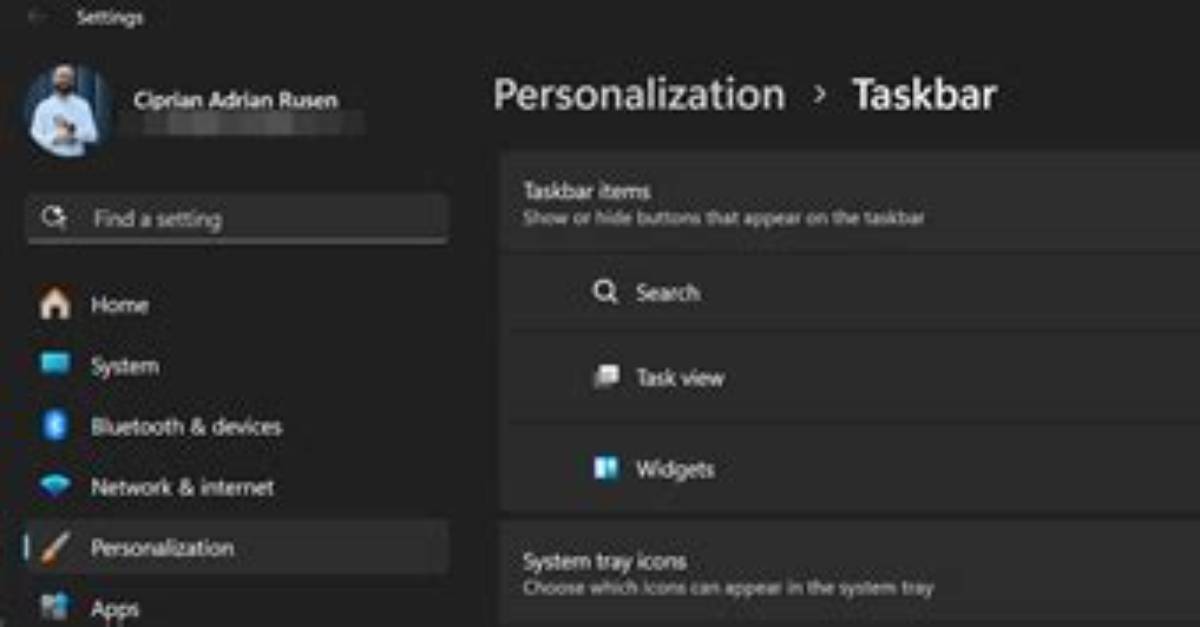The height and width of the screenshot is (627, 1200).
Task: Go to Personalization via the breadcrumb
Action: click(639, 95)
